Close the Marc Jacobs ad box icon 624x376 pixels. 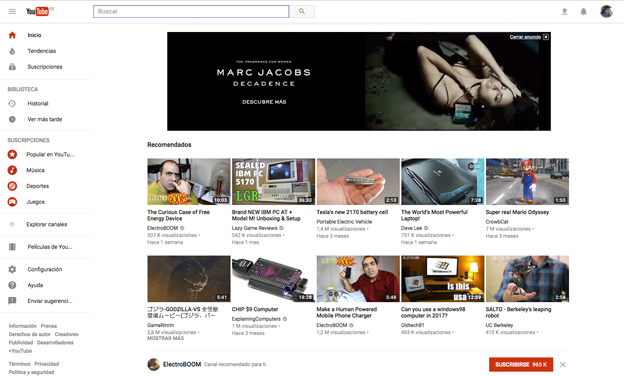click(x=546, y=37)
